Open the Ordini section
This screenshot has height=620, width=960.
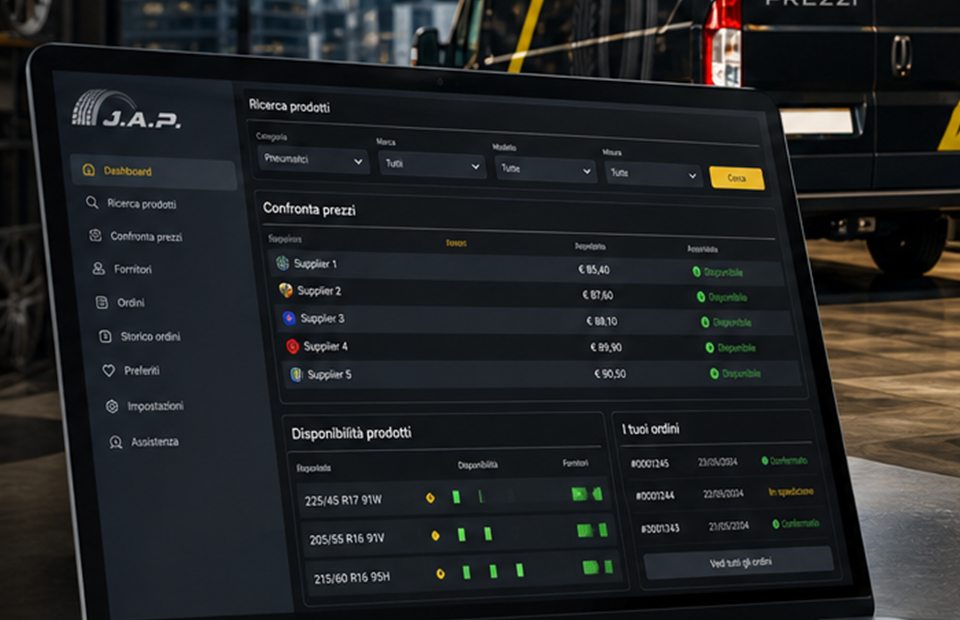(131, 302)
